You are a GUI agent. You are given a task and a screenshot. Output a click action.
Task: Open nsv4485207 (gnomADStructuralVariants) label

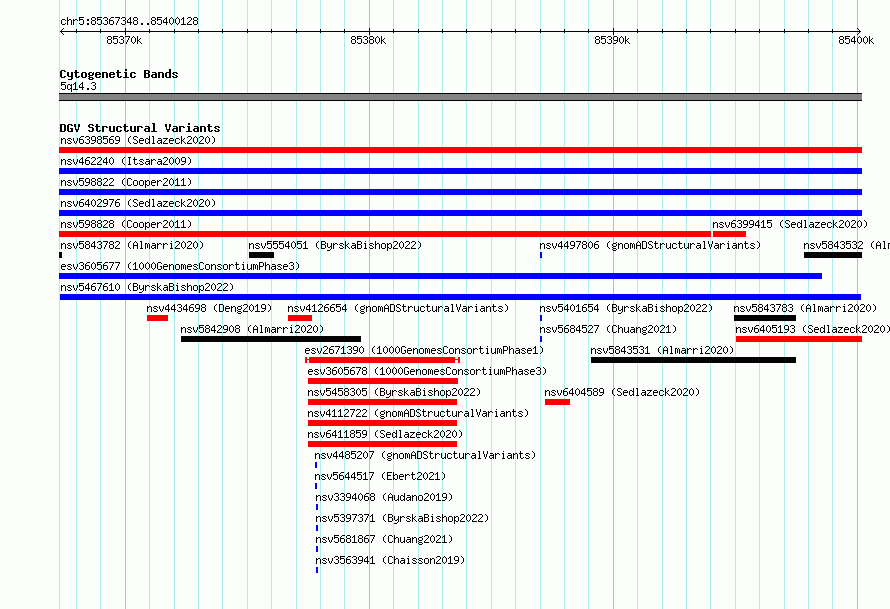pos(425,455)
